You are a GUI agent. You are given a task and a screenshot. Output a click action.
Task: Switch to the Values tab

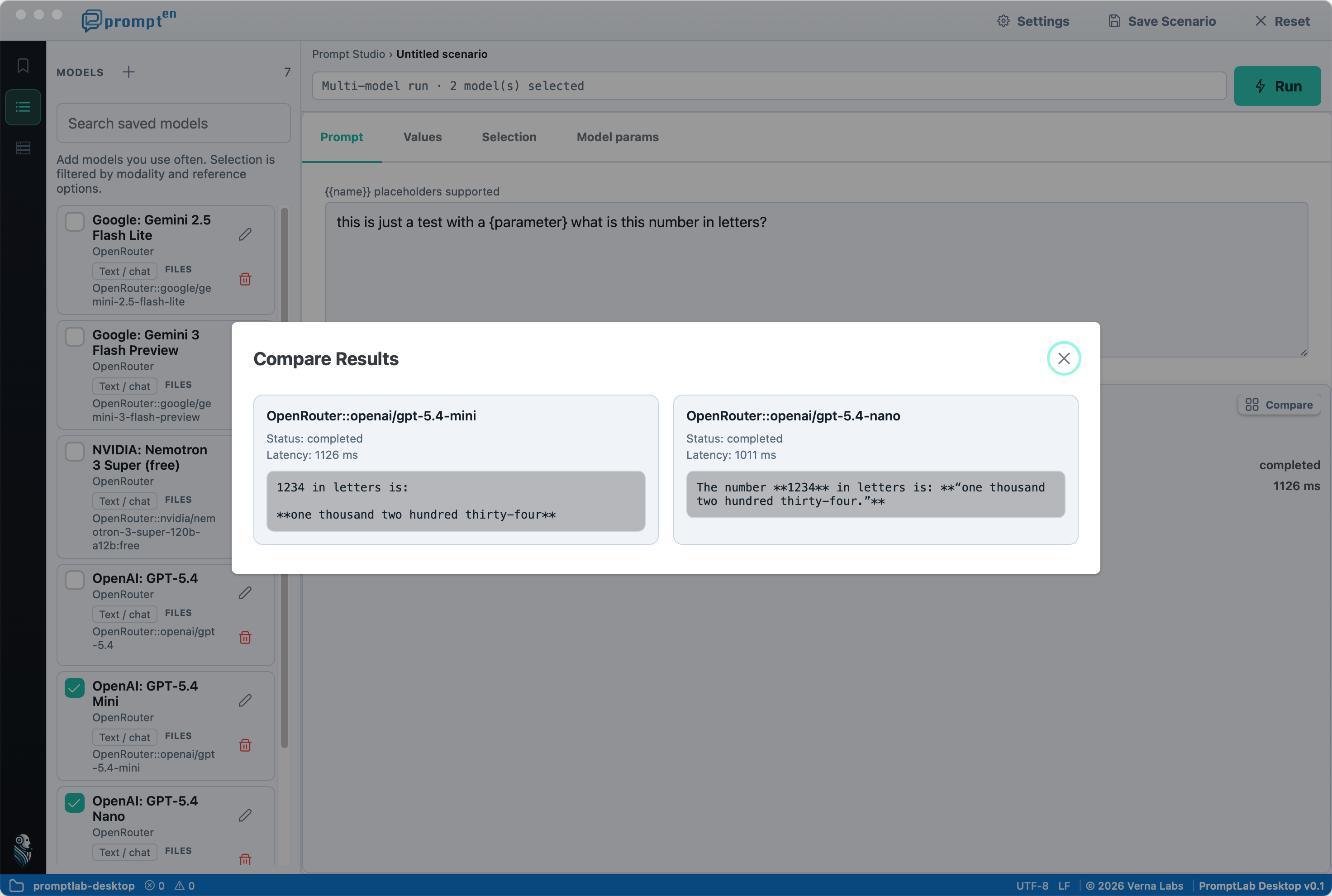[x=423, y=137]
